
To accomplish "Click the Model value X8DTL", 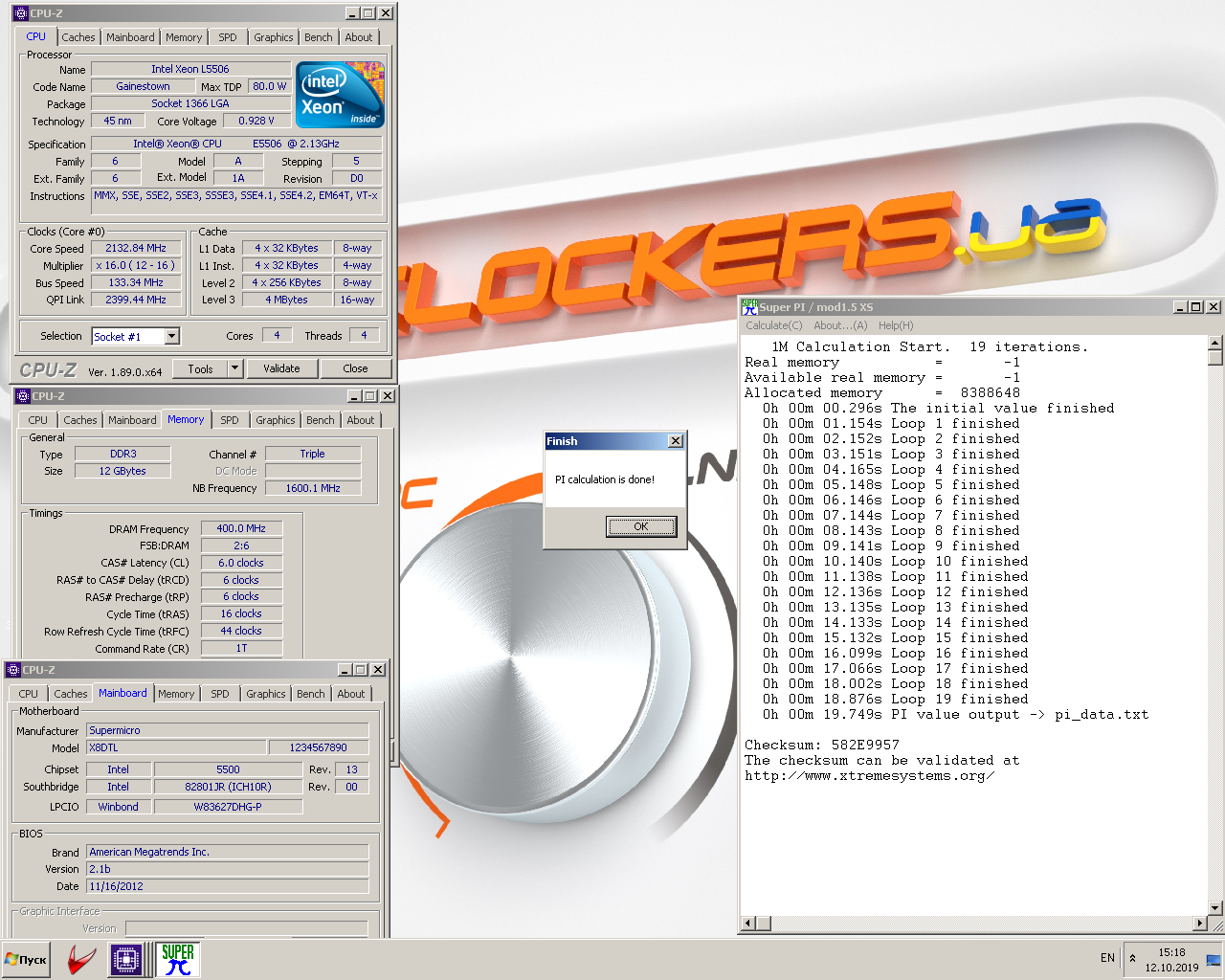I will (177, 747).
